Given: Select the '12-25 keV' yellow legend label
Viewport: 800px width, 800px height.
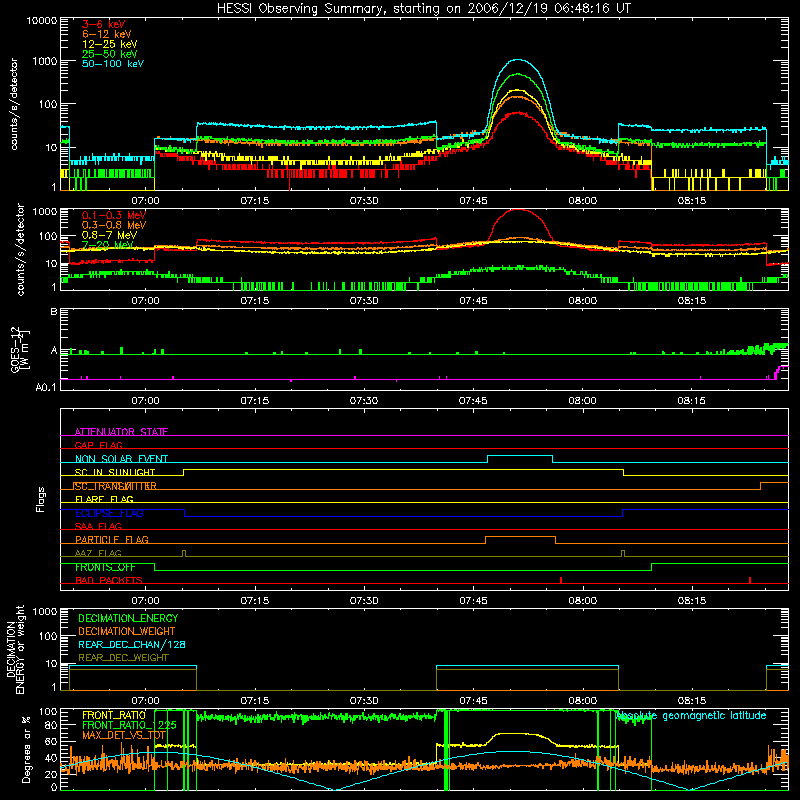Looking at the screenshot, I should pos(110,44).
